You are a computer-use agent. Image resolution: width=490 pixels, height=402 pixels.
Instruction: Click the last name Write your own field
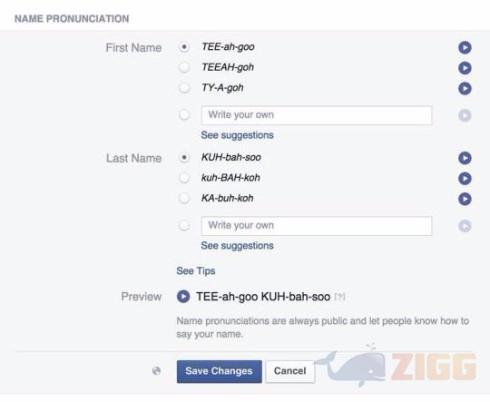[x=316, y=226]
